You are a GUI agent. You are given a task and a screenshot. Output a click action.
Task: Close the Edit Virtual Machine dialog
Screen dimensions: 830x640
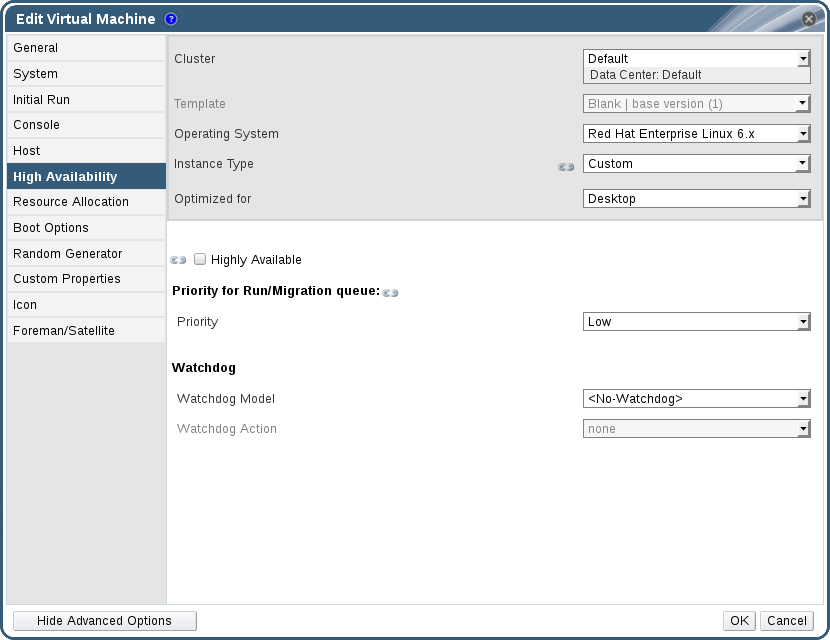pos(809,19)
